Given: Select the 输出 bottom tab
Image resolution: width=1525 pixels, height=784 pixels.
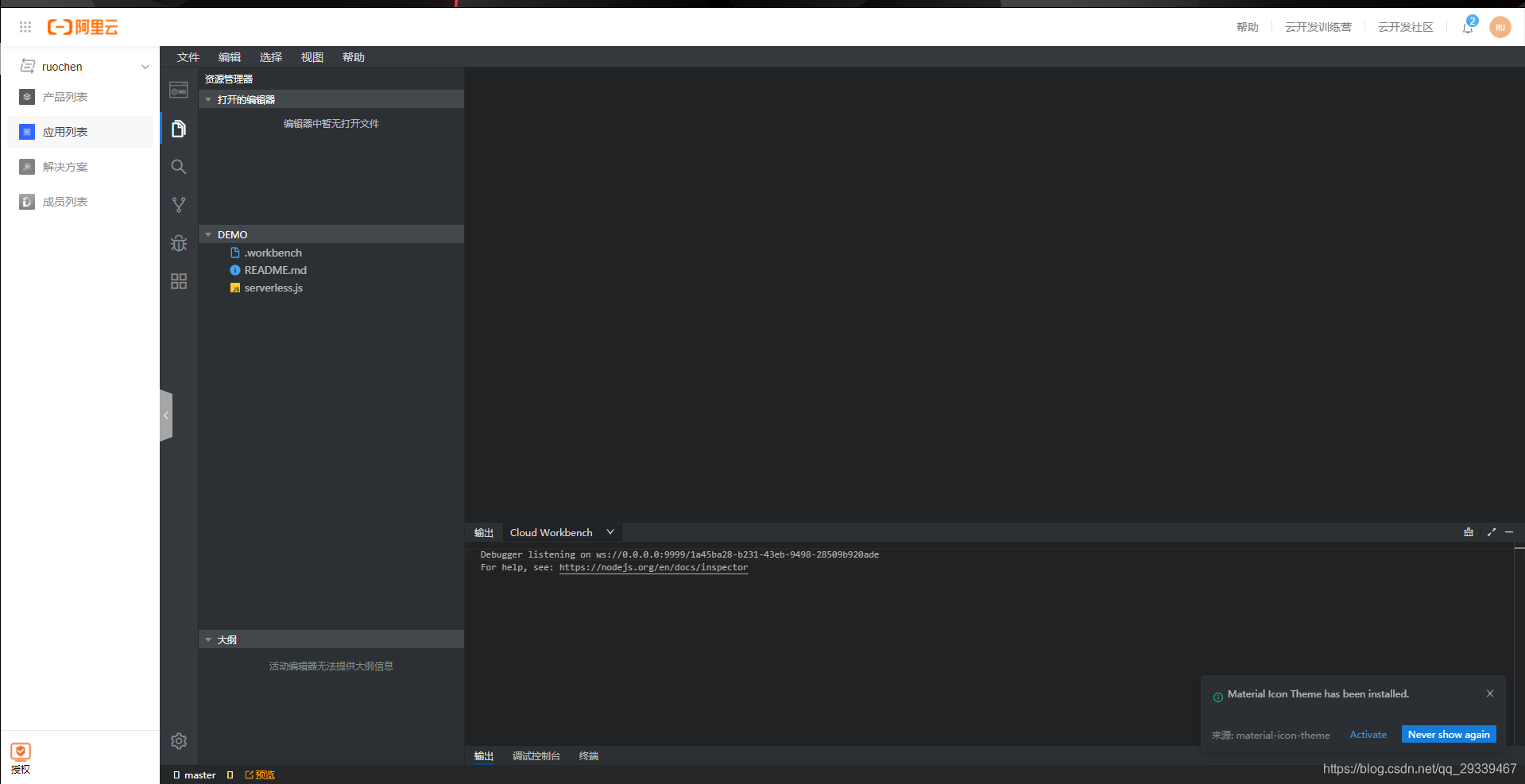Looking at the screenshot, I should 484,756.
